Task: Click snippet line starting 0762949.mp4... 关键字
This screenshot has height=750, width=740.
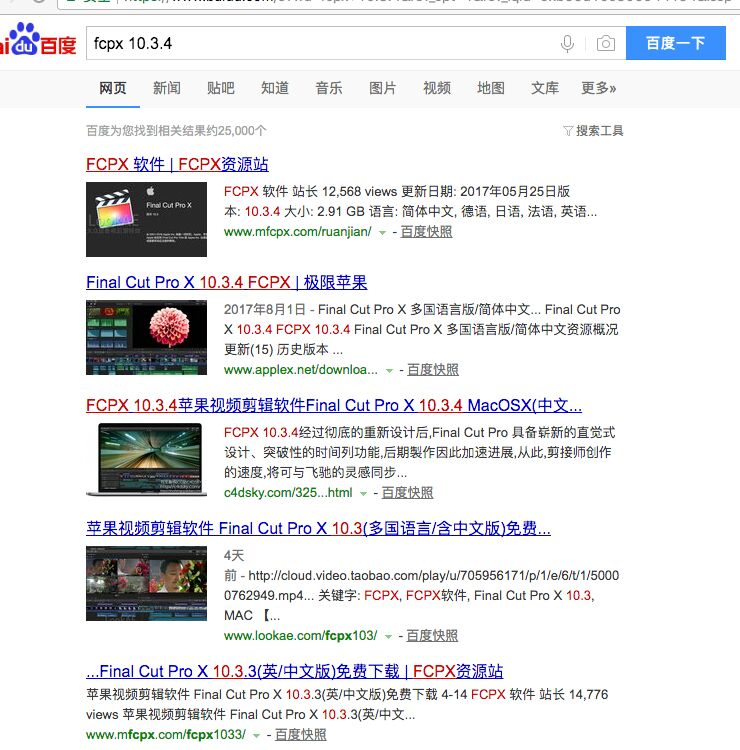Action: pos(409,596)
